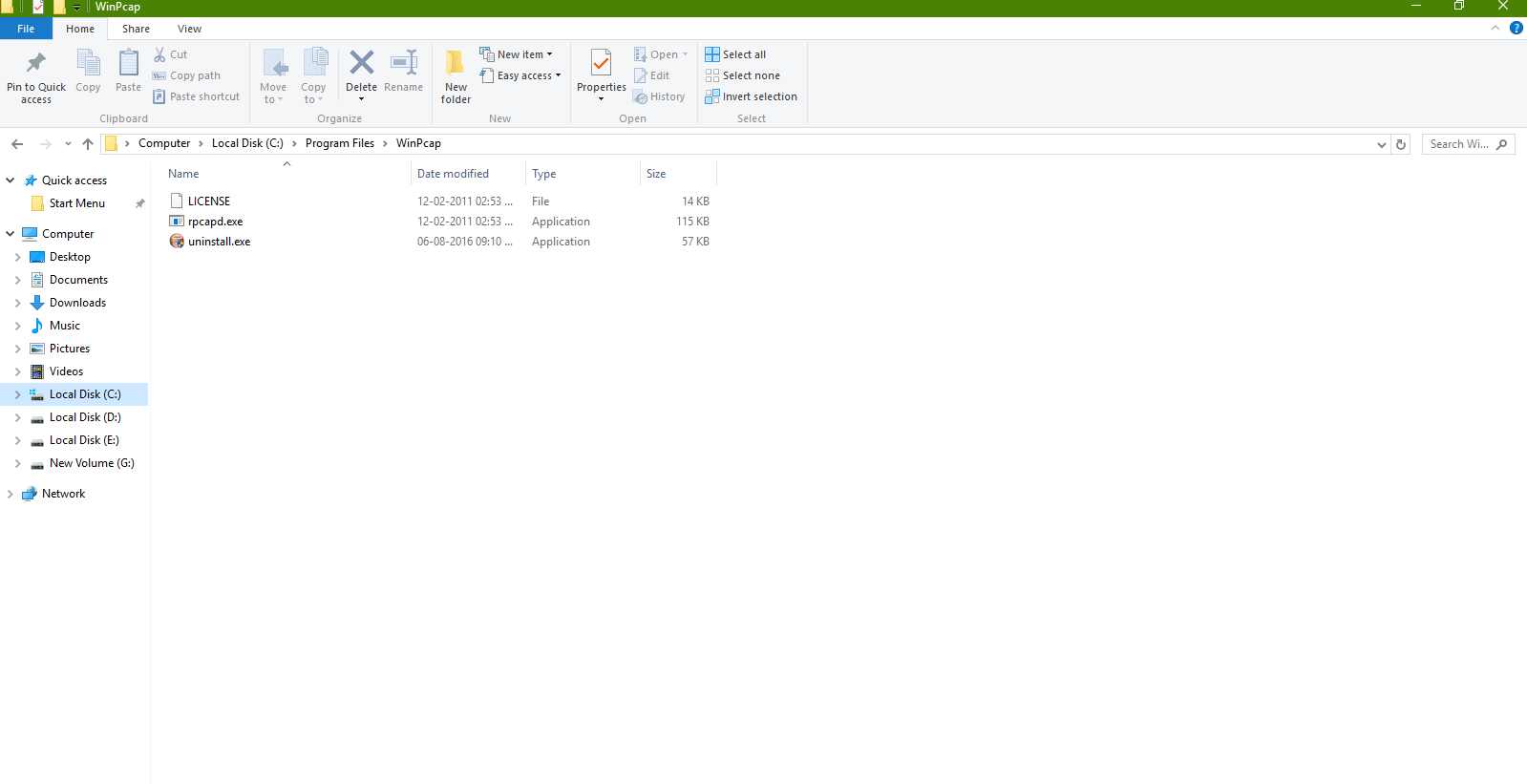Click the Rename icon
Image resolution: width=1527 pixels, height=784 pixels.
[x=404, y=63]
